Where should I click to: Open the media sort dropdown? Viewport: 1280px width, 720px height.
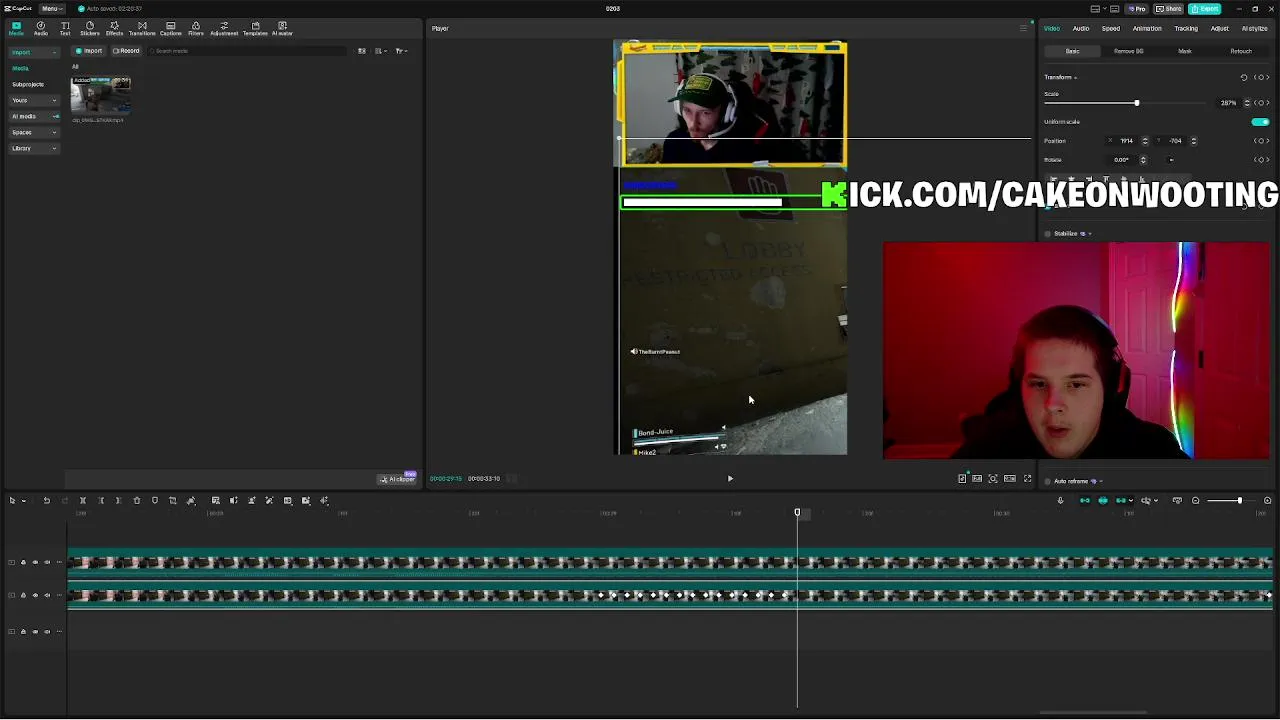[x=381, y=51]
